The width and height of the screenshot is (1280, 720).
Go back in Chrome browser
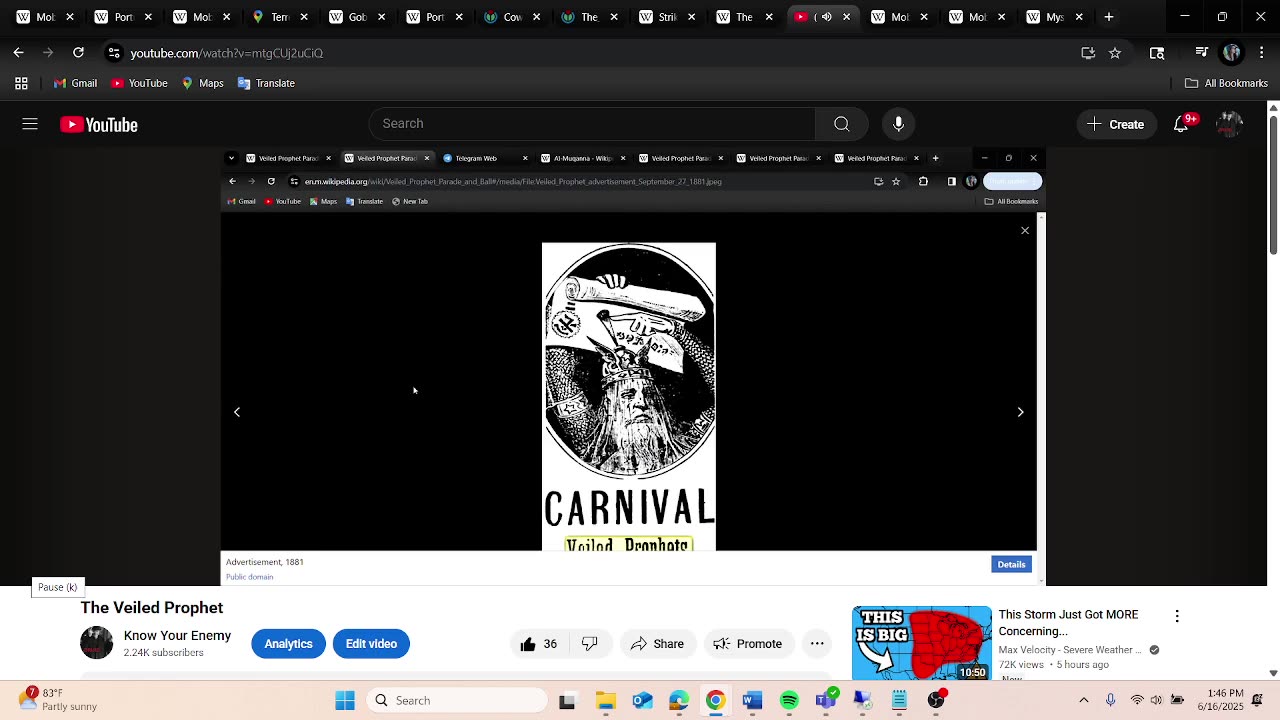pyautogui.click(x=19, y=53)
